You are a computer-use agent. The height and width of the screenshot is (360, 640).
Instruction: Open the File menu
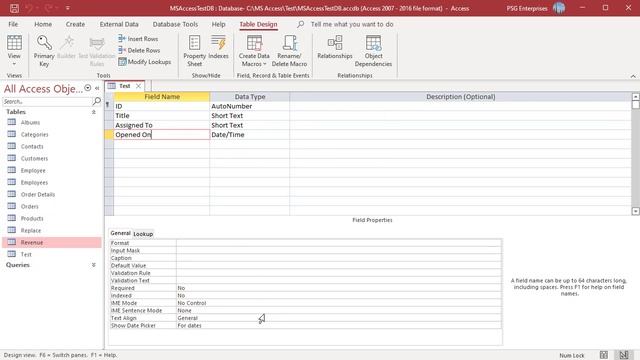point(13,24)
